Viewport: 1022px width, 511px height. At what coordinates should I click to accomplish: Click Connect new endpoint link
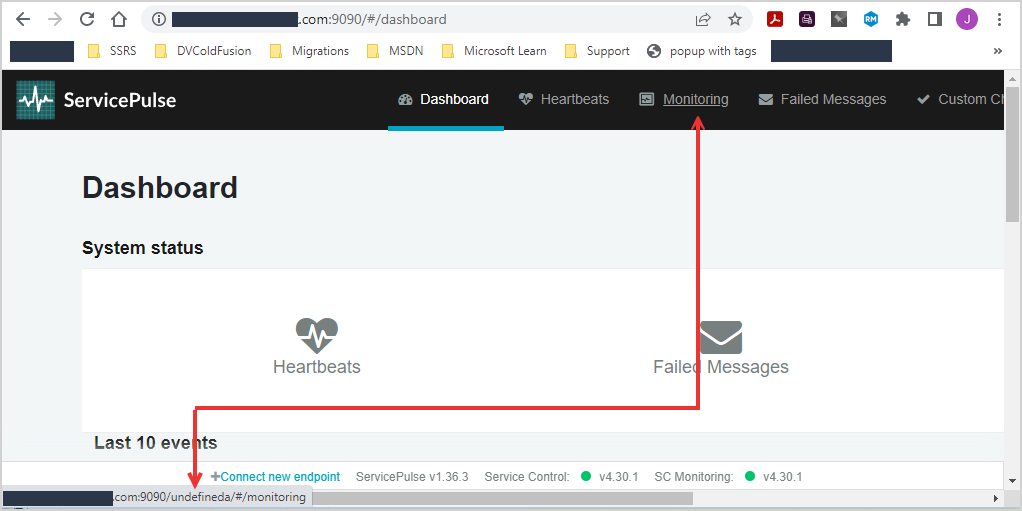click(275, 477)
